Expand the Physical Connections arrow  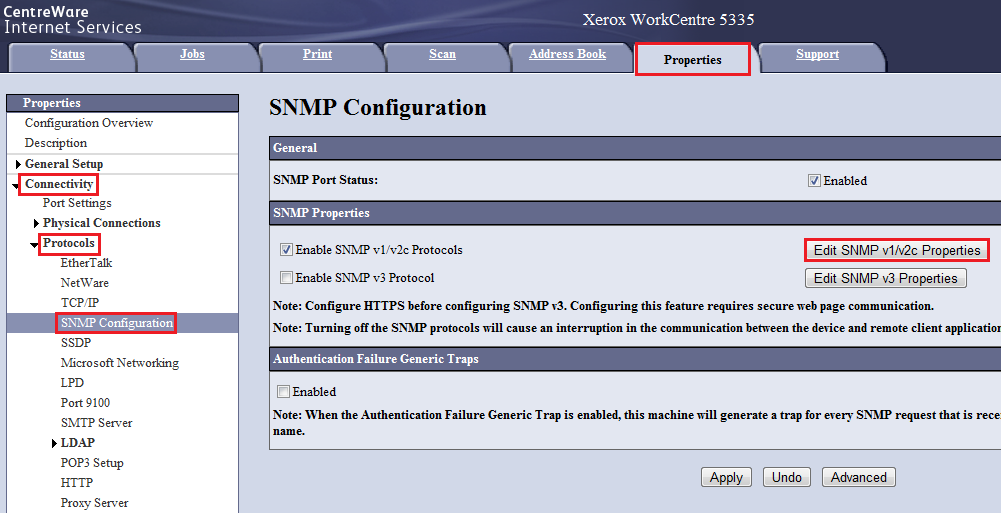coord(37,223)
